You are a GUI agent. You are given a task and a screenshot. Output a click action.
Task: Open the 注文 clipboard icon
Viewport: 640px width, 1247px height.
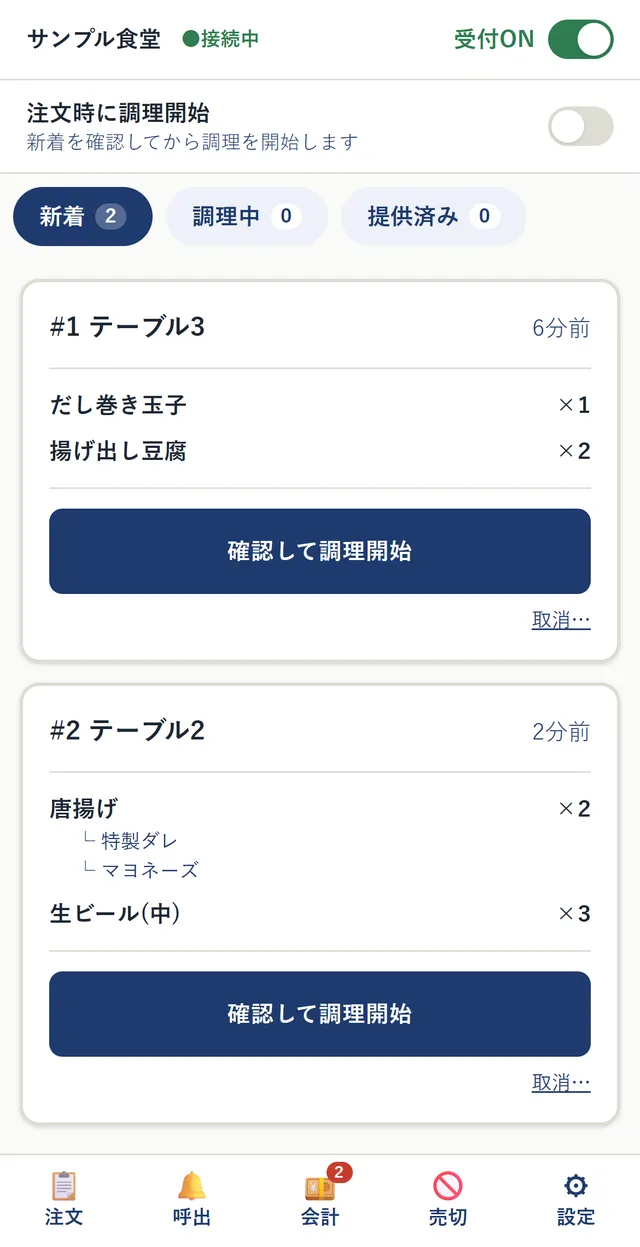click(64, 1186)
